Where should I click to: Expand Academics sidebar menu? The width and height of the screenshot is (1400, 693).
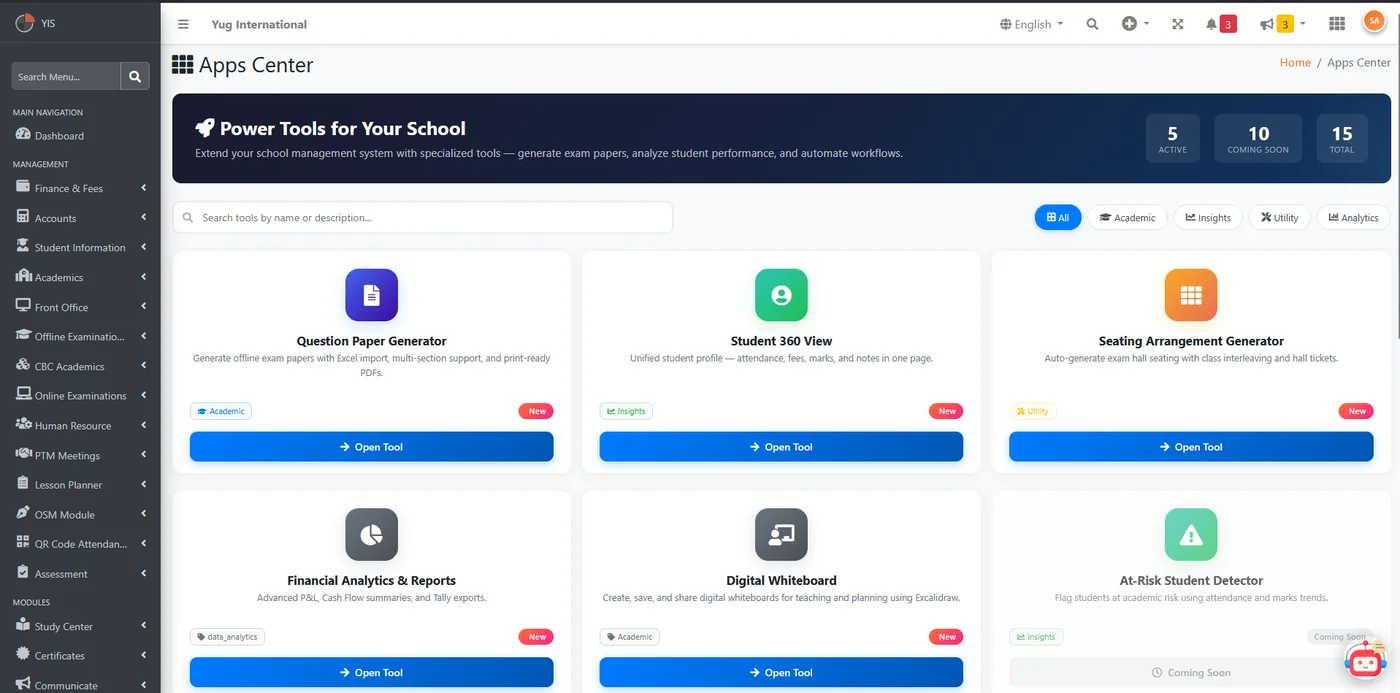coord(80,277)
